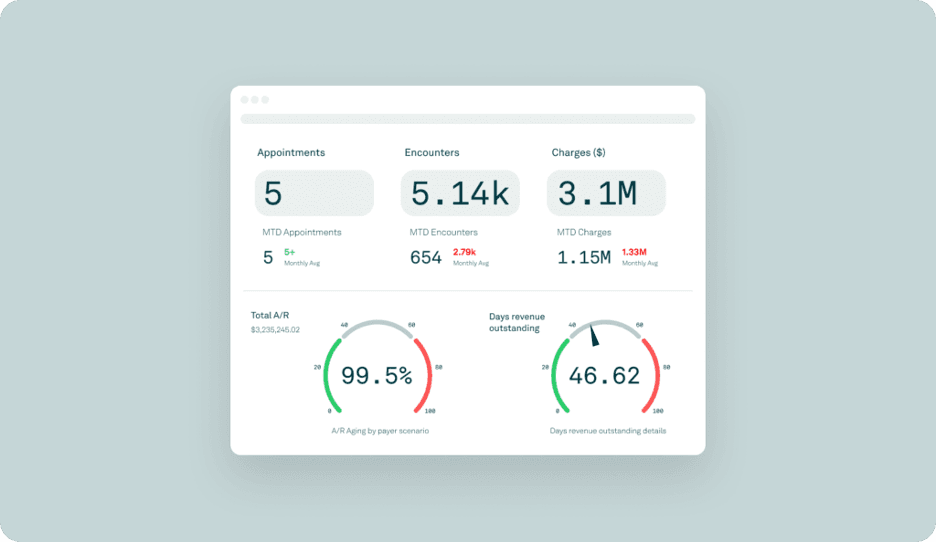The height and width of the screenshot is (542, 936).
Task: Click the green 5+ monthly average indicator
Action: tap(290, 252)
